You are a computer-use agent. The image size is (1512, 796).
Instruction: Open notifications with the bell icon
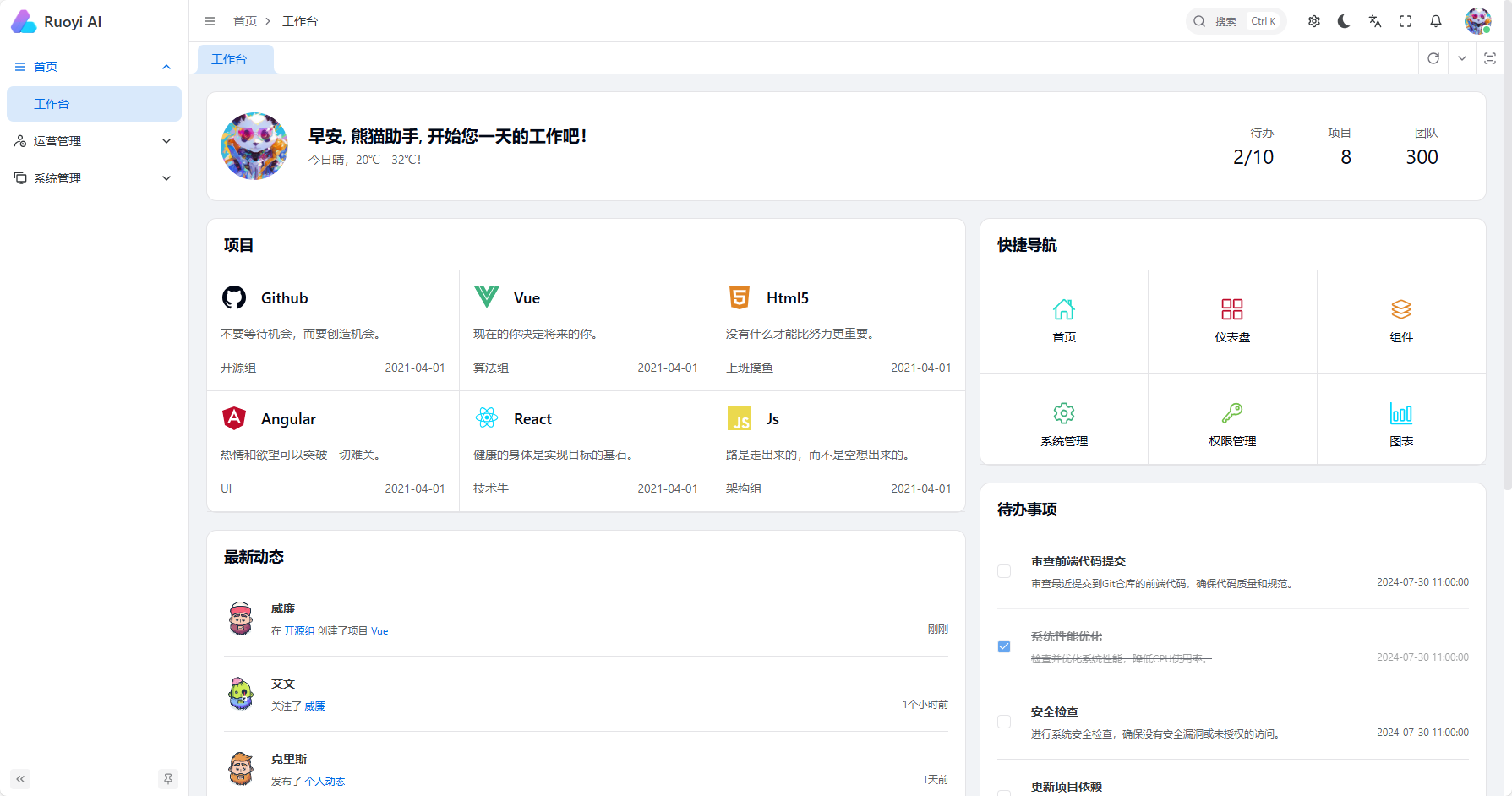pos(1435,21)
